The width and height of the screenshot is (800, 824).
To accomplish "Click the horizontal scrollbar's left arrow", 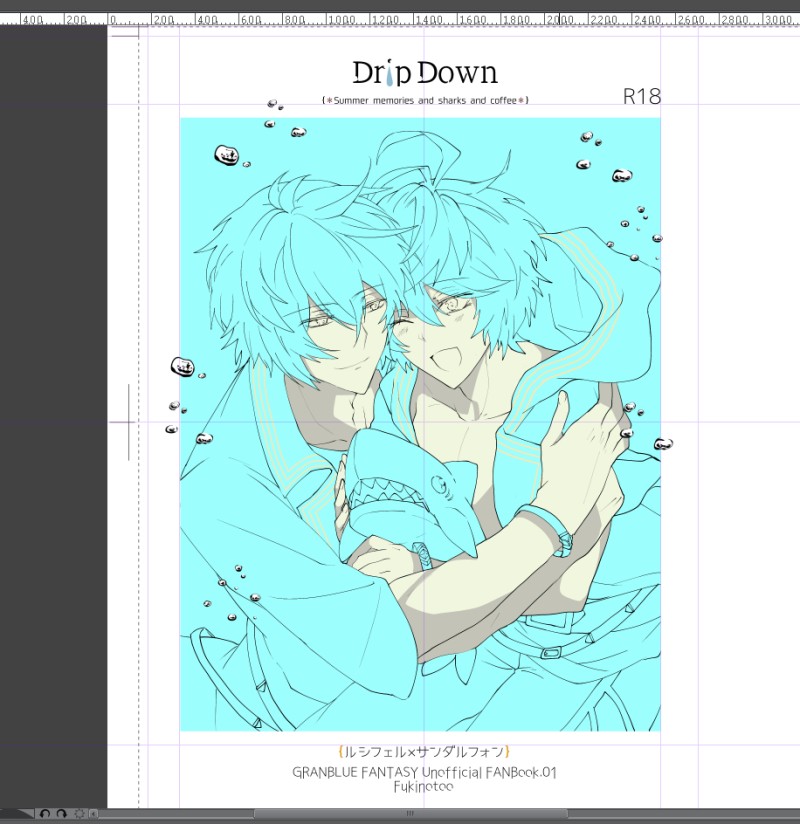I will tap(94, 813).
